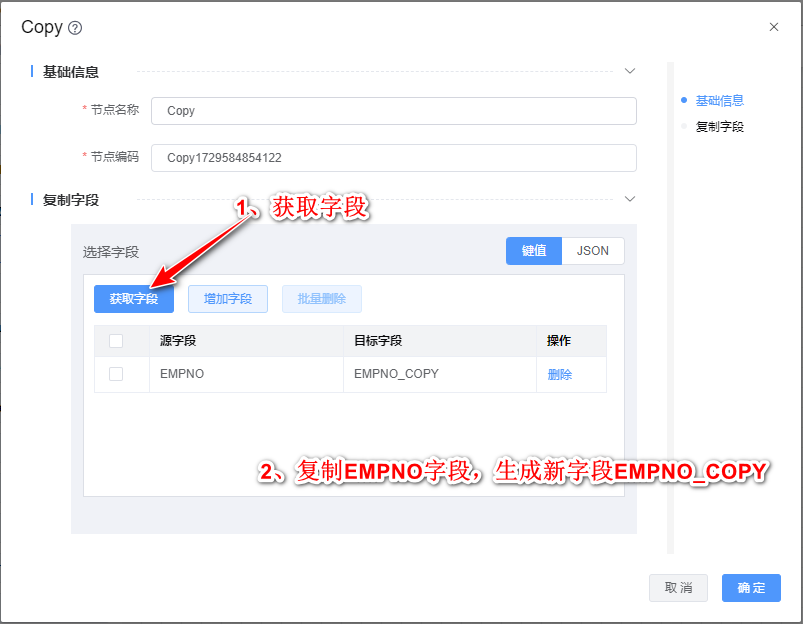Collapse the 基础信息 section chevron
The height and width of the screenshot is (624, 803).
629,71
